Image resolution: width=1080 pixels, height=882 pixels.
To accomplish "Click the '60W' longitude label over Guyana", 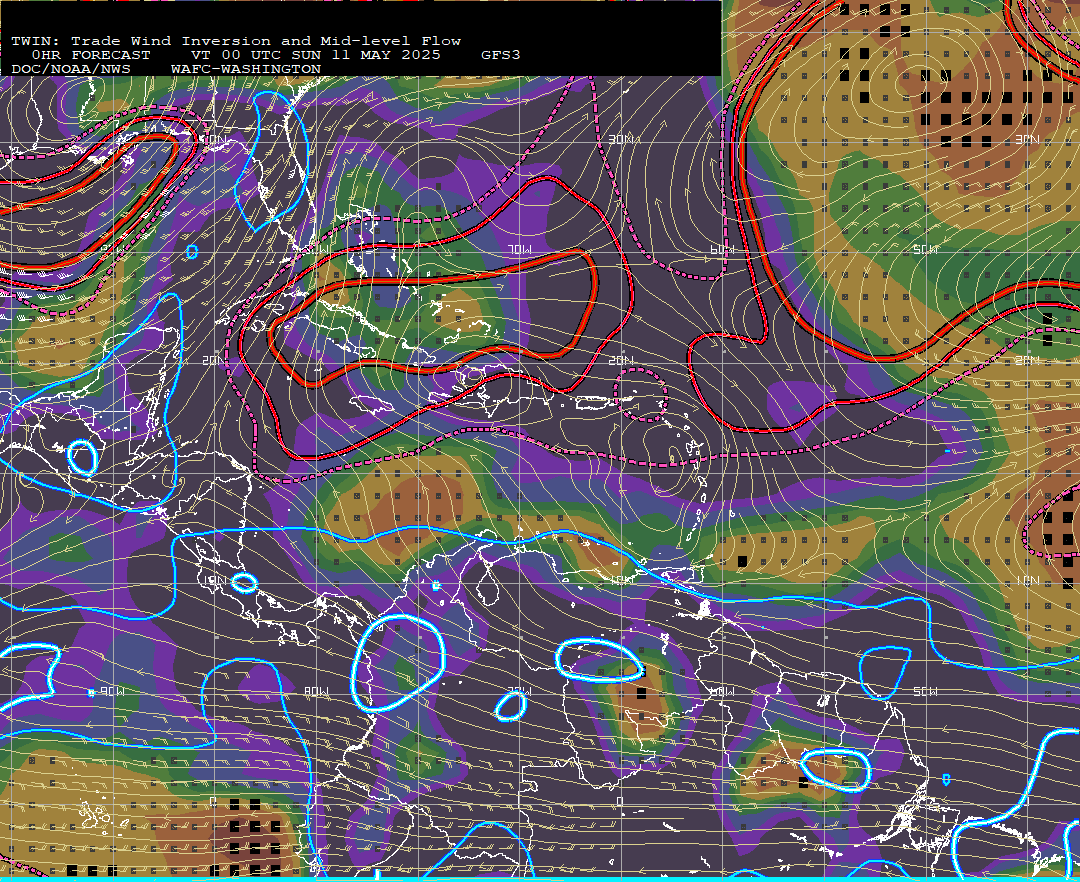I will (x=723, y=691).
